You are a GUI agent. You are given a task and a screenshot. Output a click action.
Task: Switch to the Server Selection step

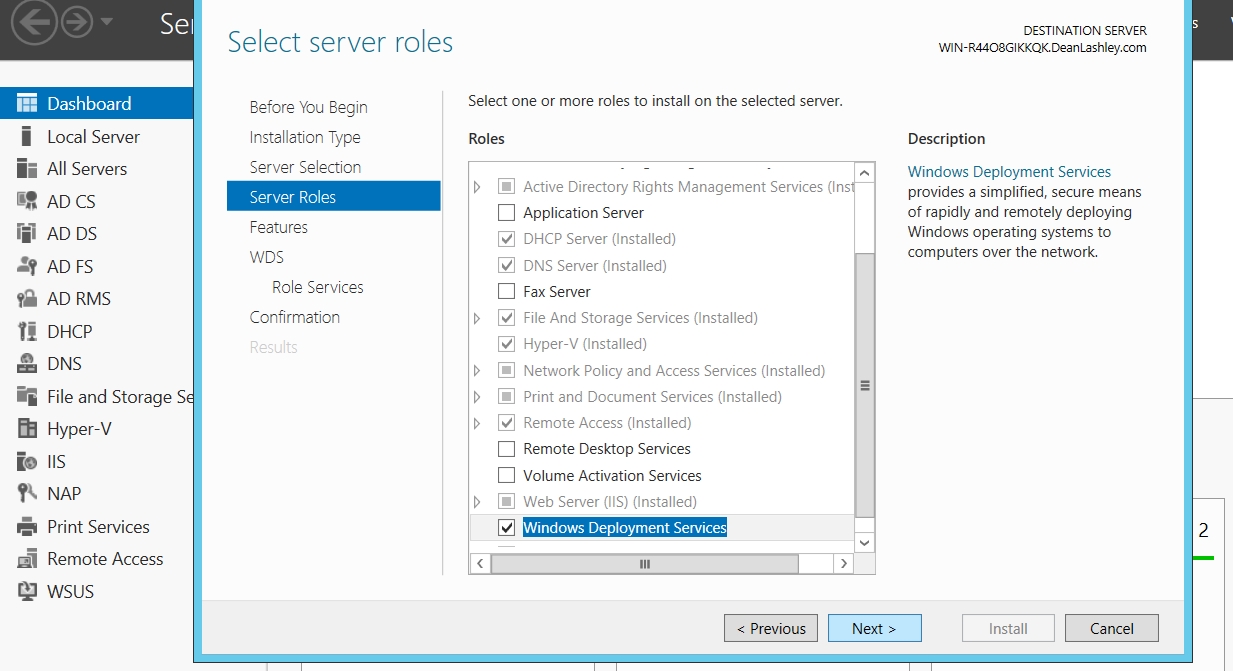click(306, 167)
